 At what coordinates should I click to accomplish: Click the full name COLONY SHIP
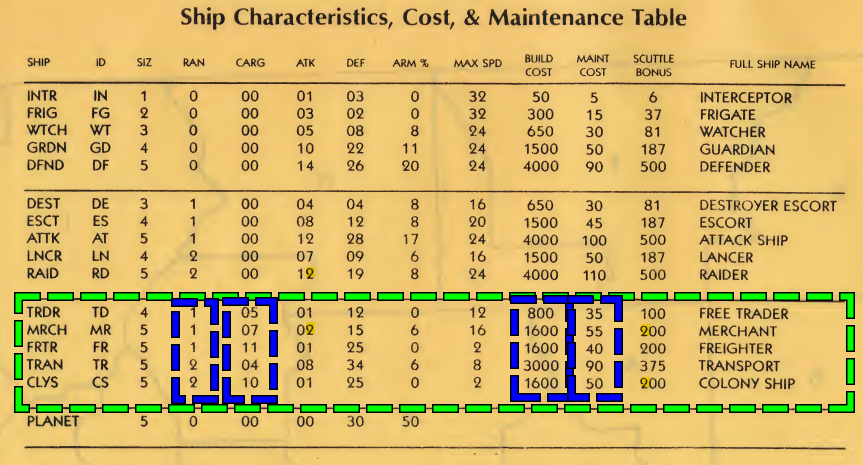coord(747,384)
